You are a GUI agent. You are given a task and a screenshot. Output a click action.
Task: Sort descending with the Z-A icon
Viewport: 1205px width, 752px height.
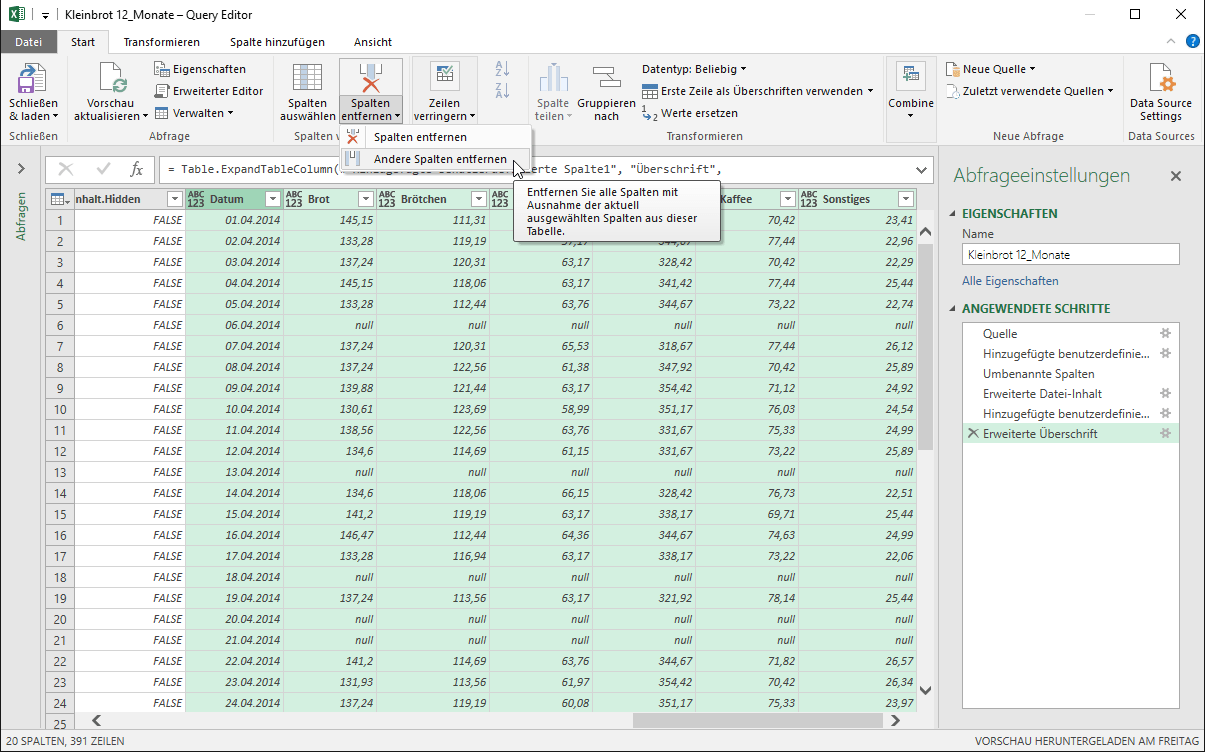pyautogui.click(x=502, y=91)
